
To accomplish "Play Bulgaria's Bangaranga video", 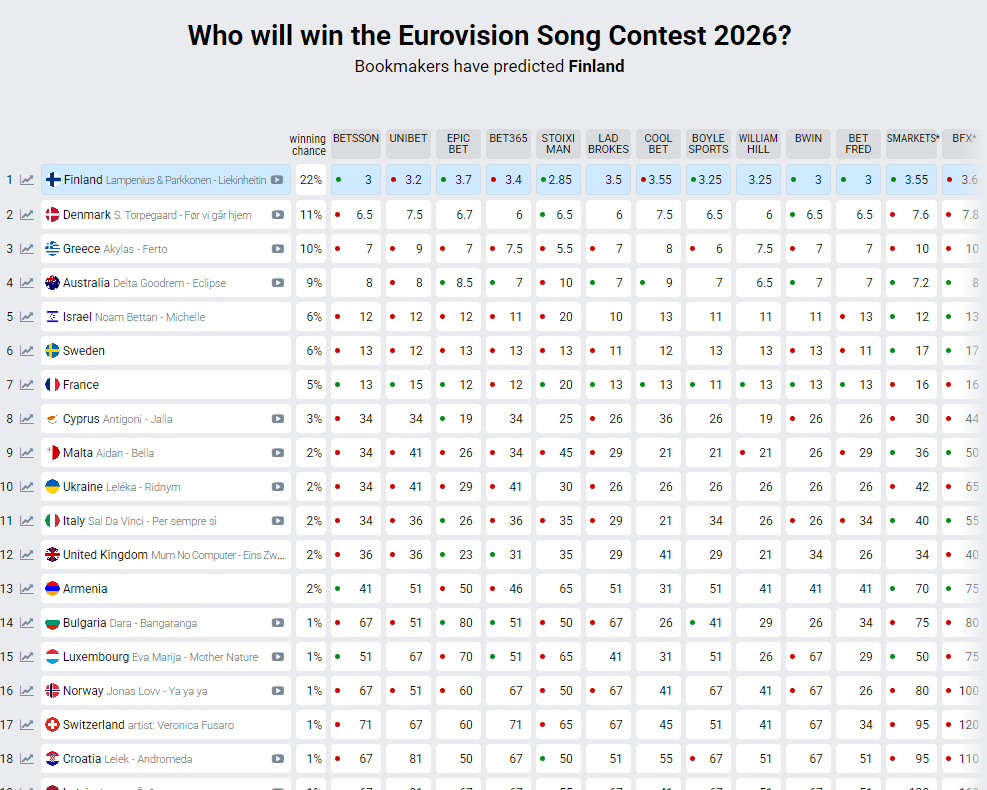I will (x=277, y=623).
